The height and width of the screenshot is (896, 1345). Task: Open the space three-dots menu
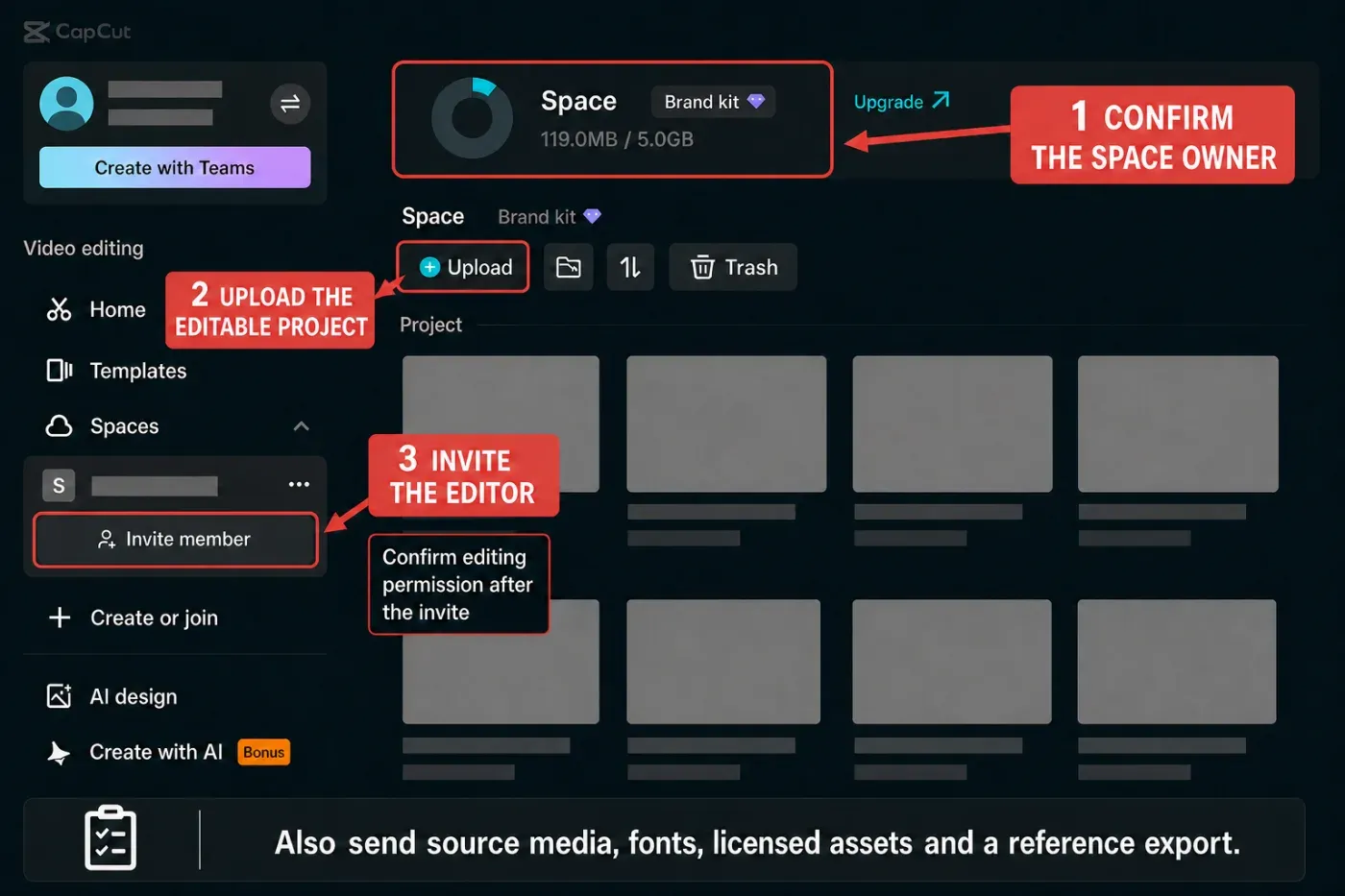pos(299,484)
